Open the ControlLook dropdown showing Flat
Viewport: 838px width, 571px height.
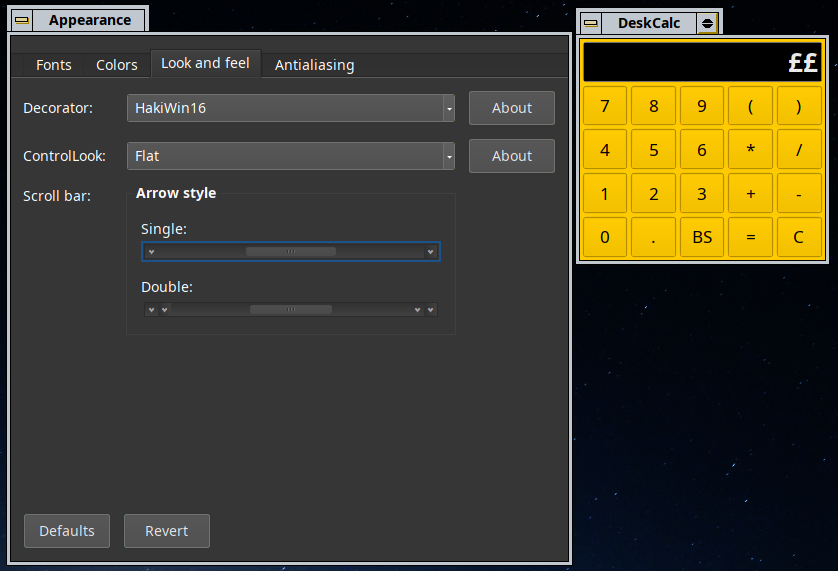click(x=291, y=156)
